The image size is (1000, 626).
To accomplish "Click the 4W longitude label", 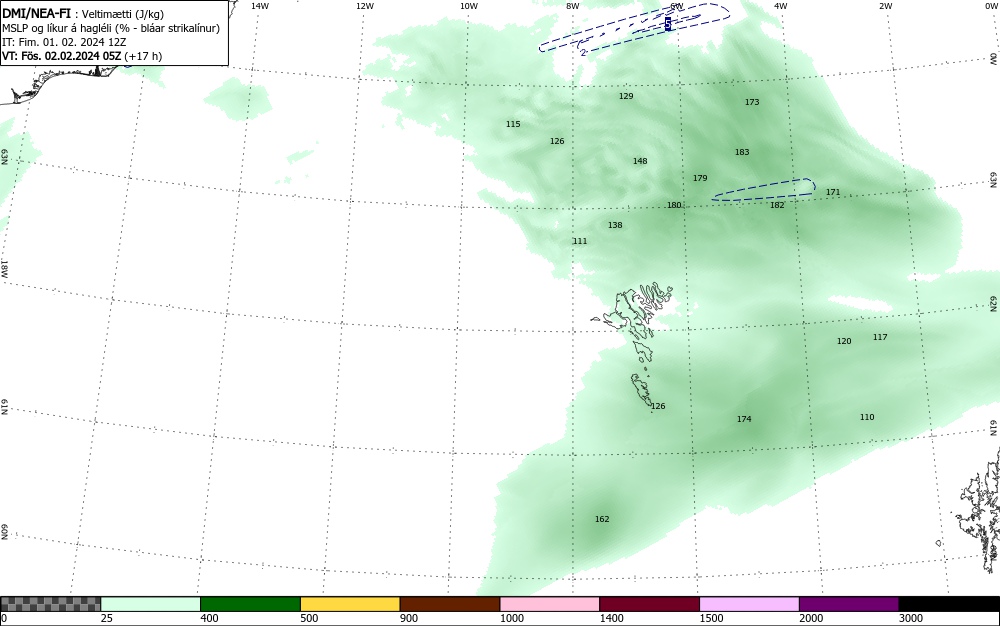I will 780,6.
